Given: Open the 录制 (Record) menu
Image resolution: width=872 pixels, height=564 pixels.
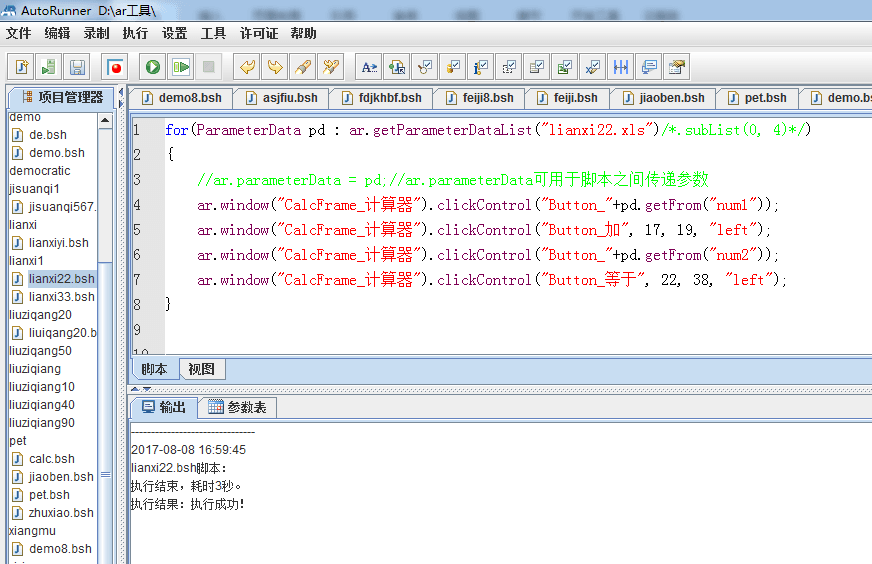Looking at the screenshot, I should pos(96,33).
